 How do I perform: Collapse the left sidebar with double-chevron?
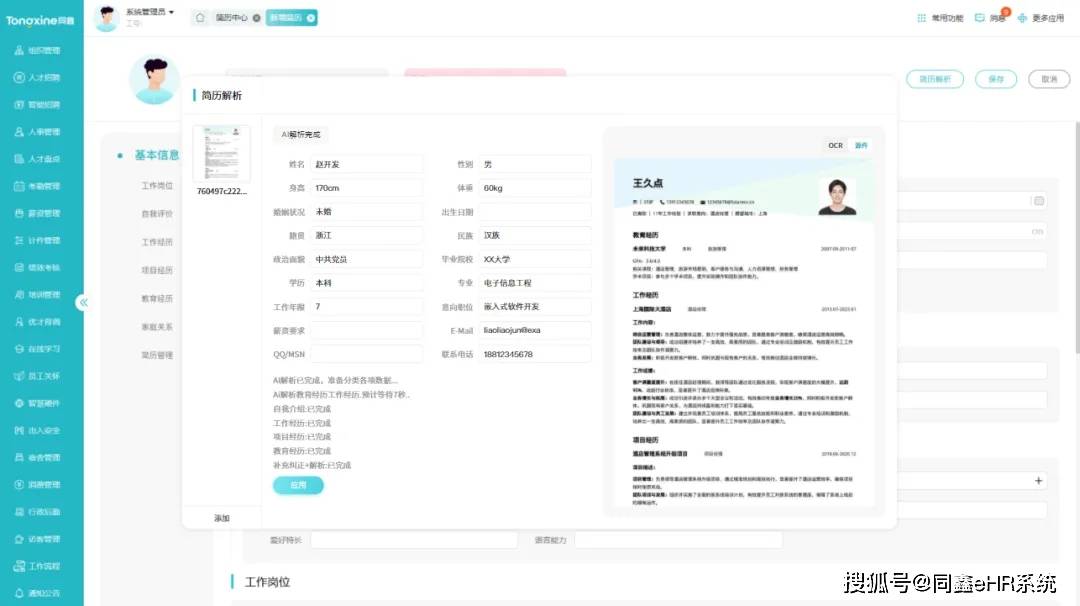coord(83,302)
